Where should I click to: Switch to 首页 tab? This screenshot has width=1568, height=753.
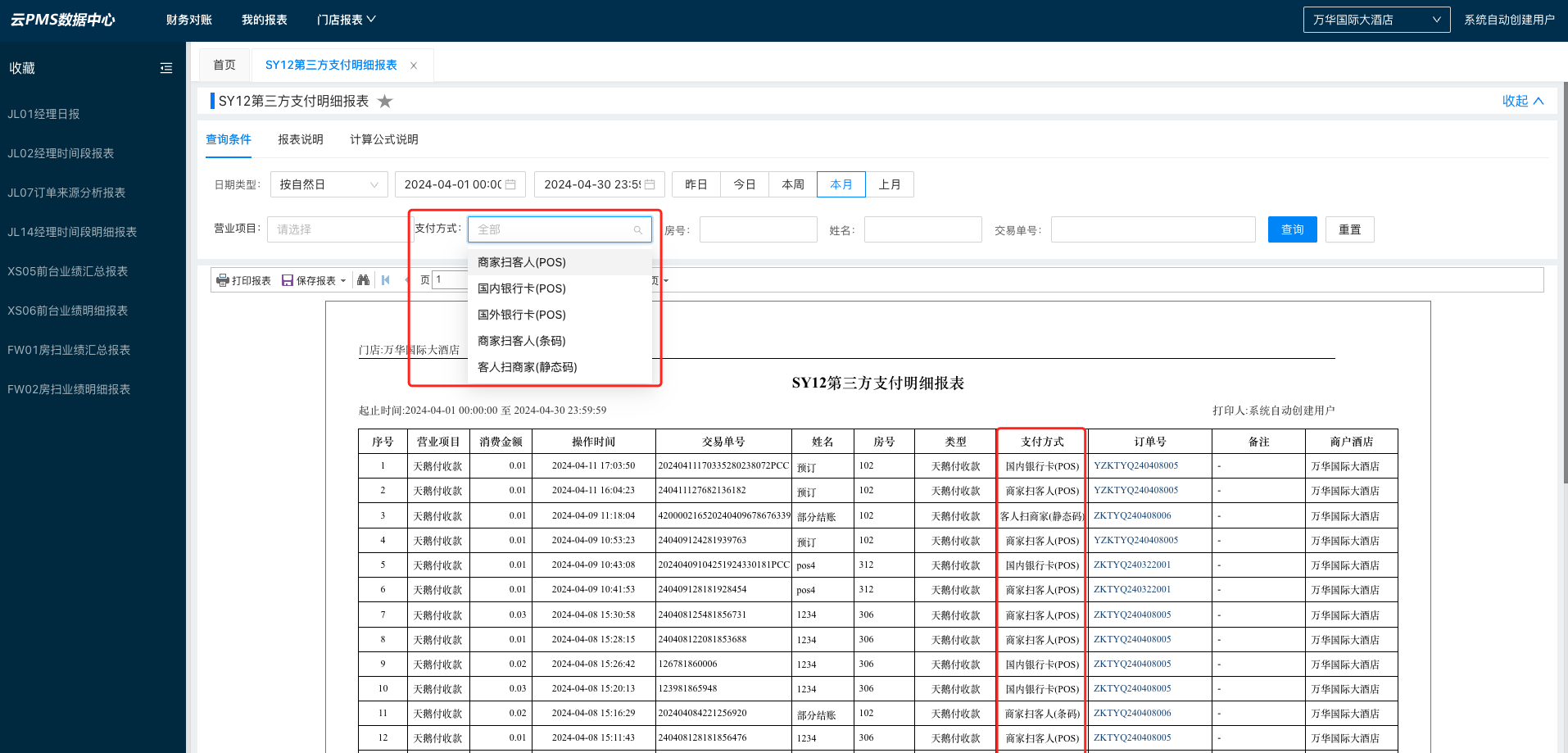coord(224,65)
